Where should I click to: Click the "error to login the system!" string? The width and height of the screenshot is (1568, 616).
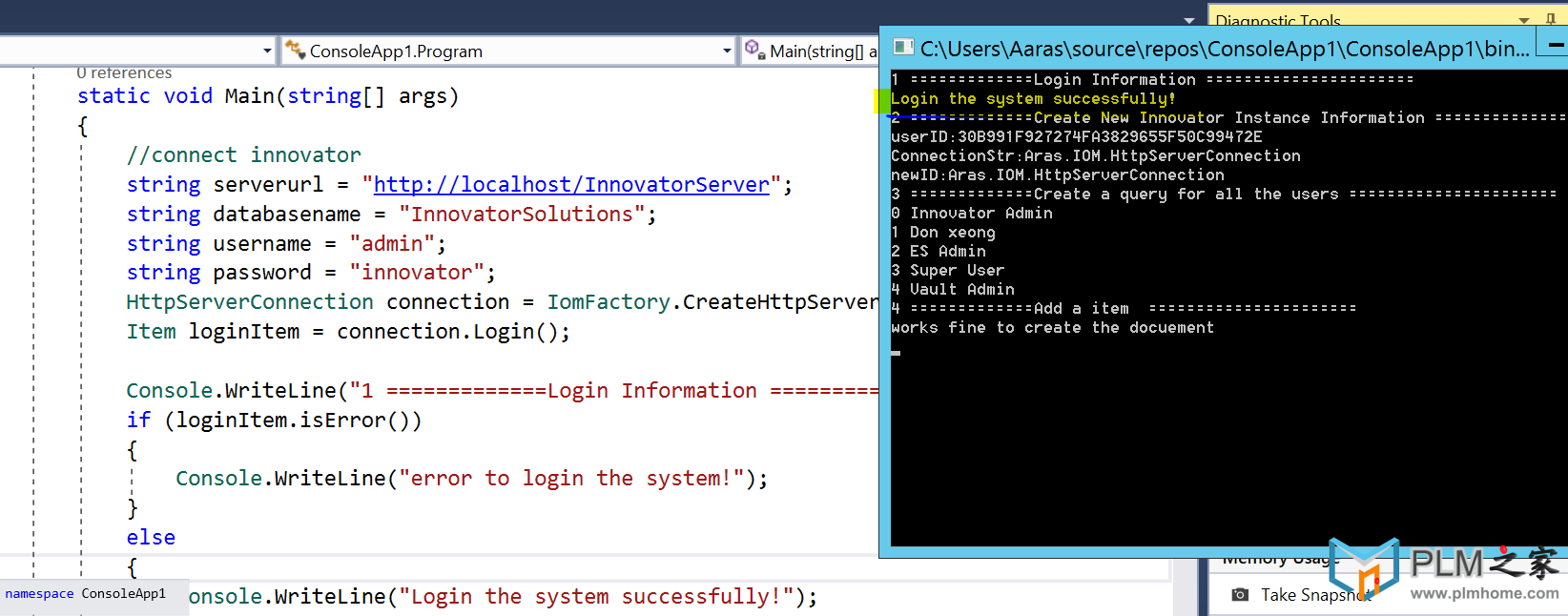[571, 479]
